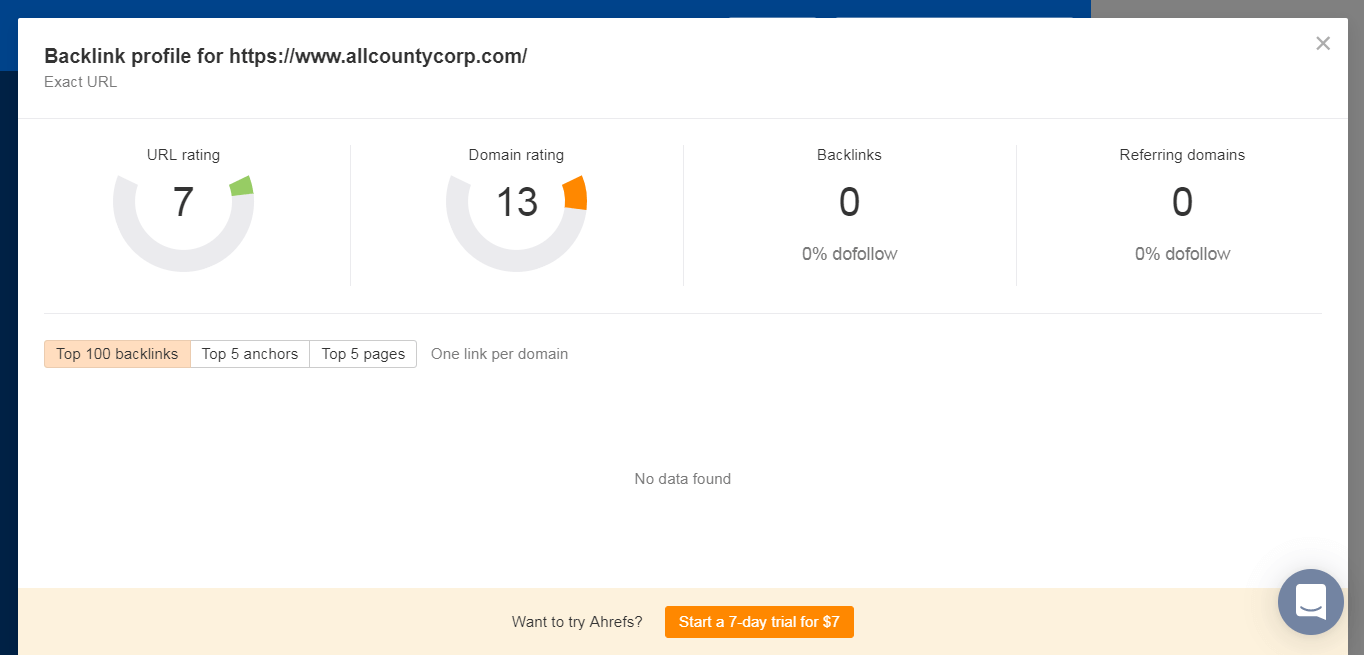Click the Exact URL subtitle
1364x655 pixels.
[81, 82]
